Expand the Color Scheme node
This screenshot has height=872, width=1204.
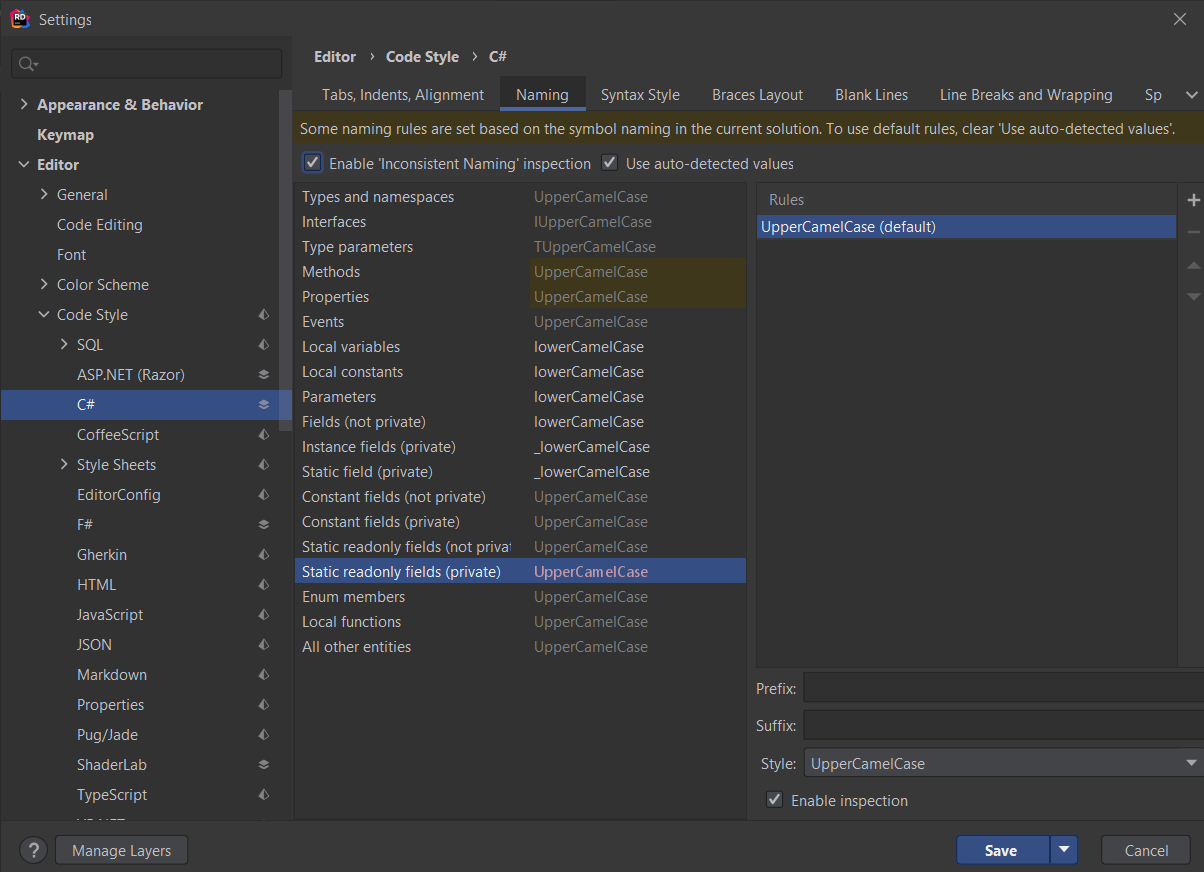[44, 284]
